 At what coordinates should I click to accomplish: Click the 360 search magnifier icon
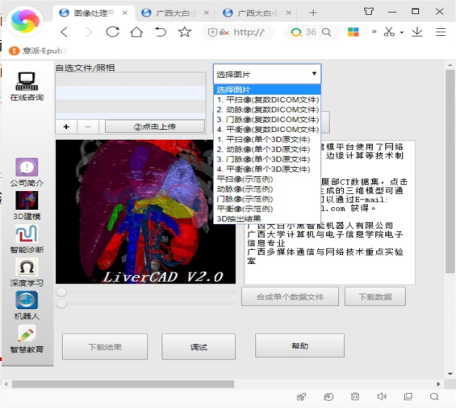point(327,32)
